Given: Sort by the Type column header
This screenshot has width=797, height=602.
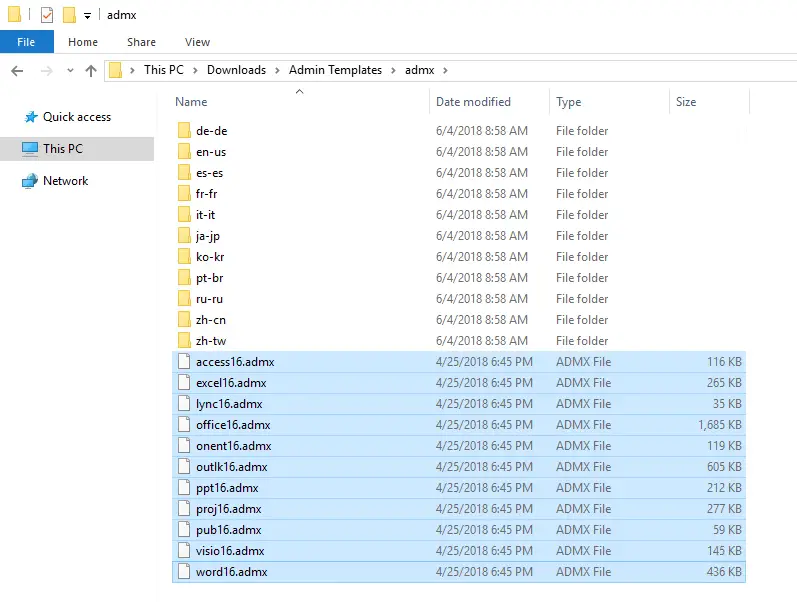Looking at the screenshot, I should click(x=569, y=102).
